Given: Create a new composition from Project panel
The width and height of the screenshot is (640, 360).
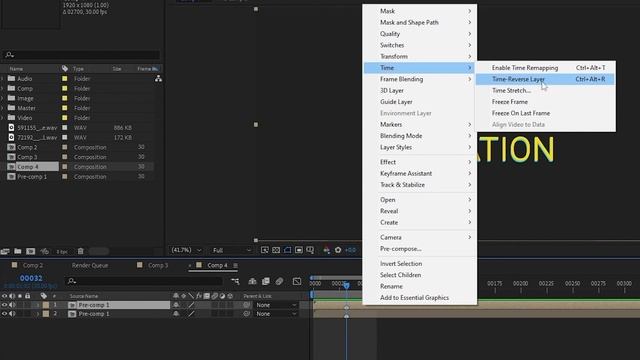Looking at the screenshot, I should [31, 251].
